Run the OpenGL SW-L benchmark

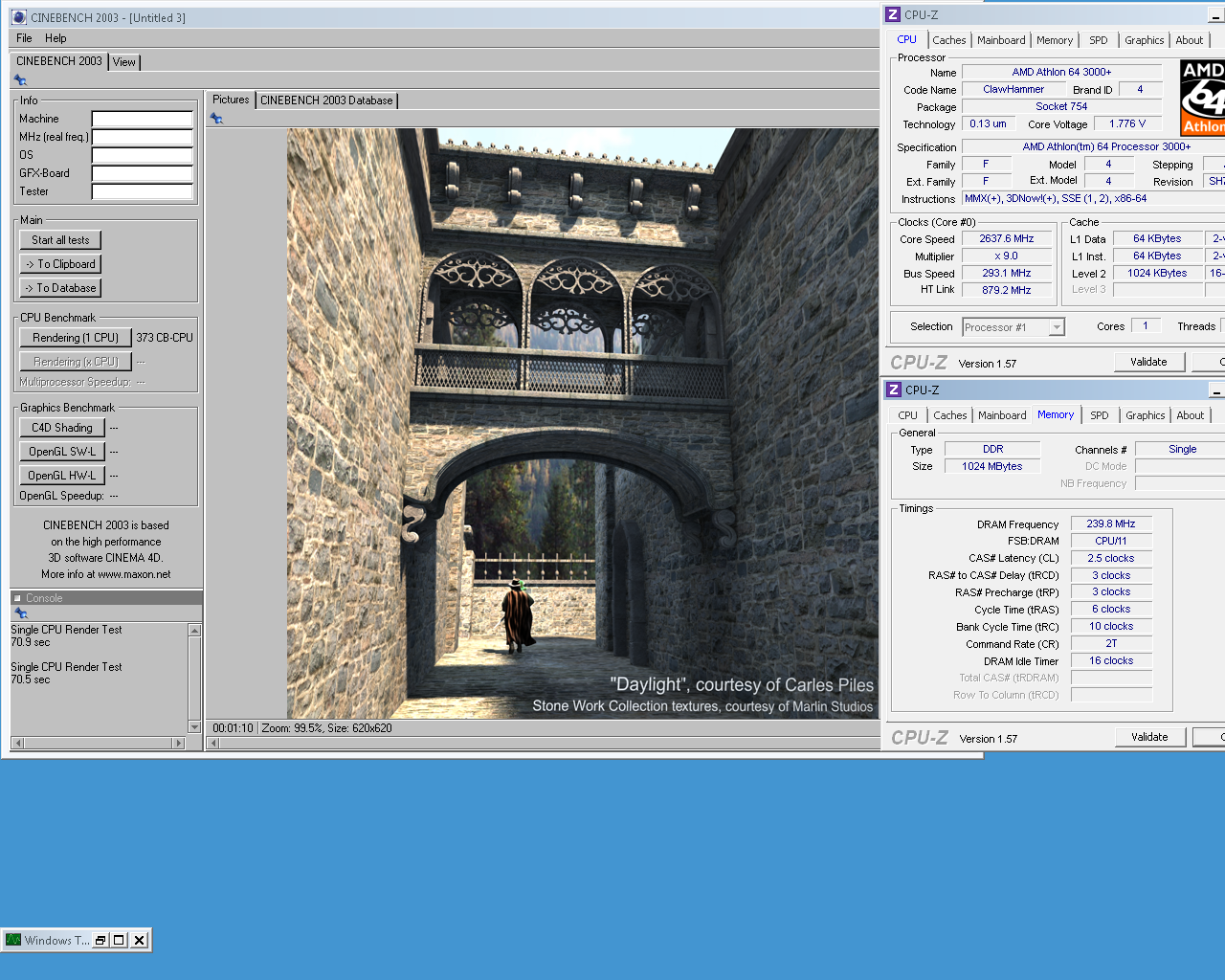point(62,452)
